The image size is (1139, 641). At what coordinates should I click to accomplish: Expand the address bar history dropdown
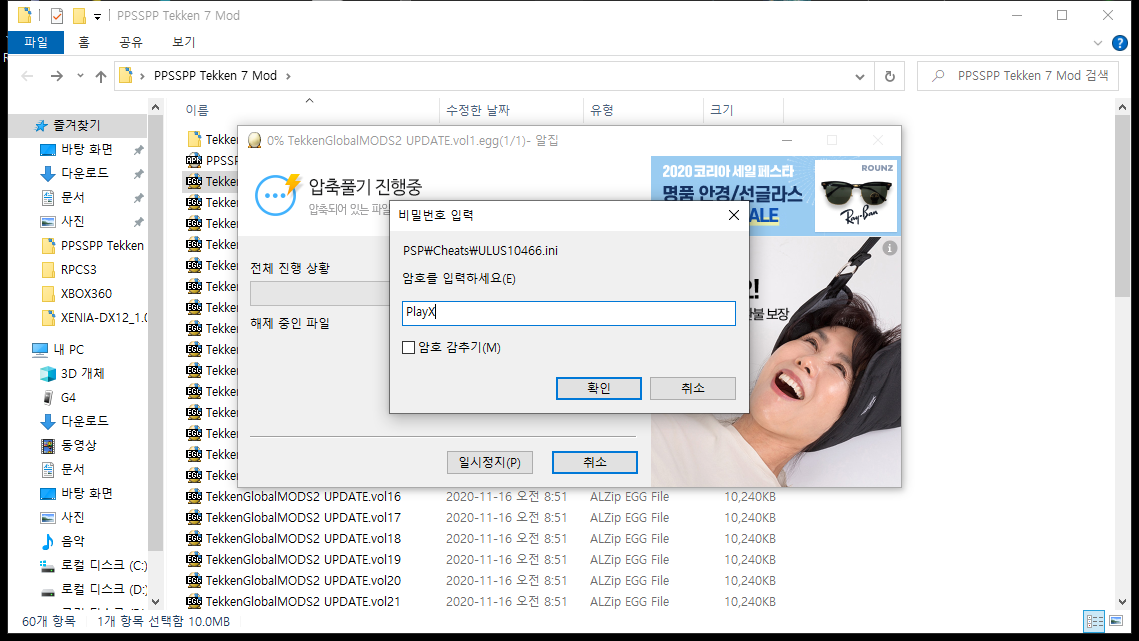point(859,76)
